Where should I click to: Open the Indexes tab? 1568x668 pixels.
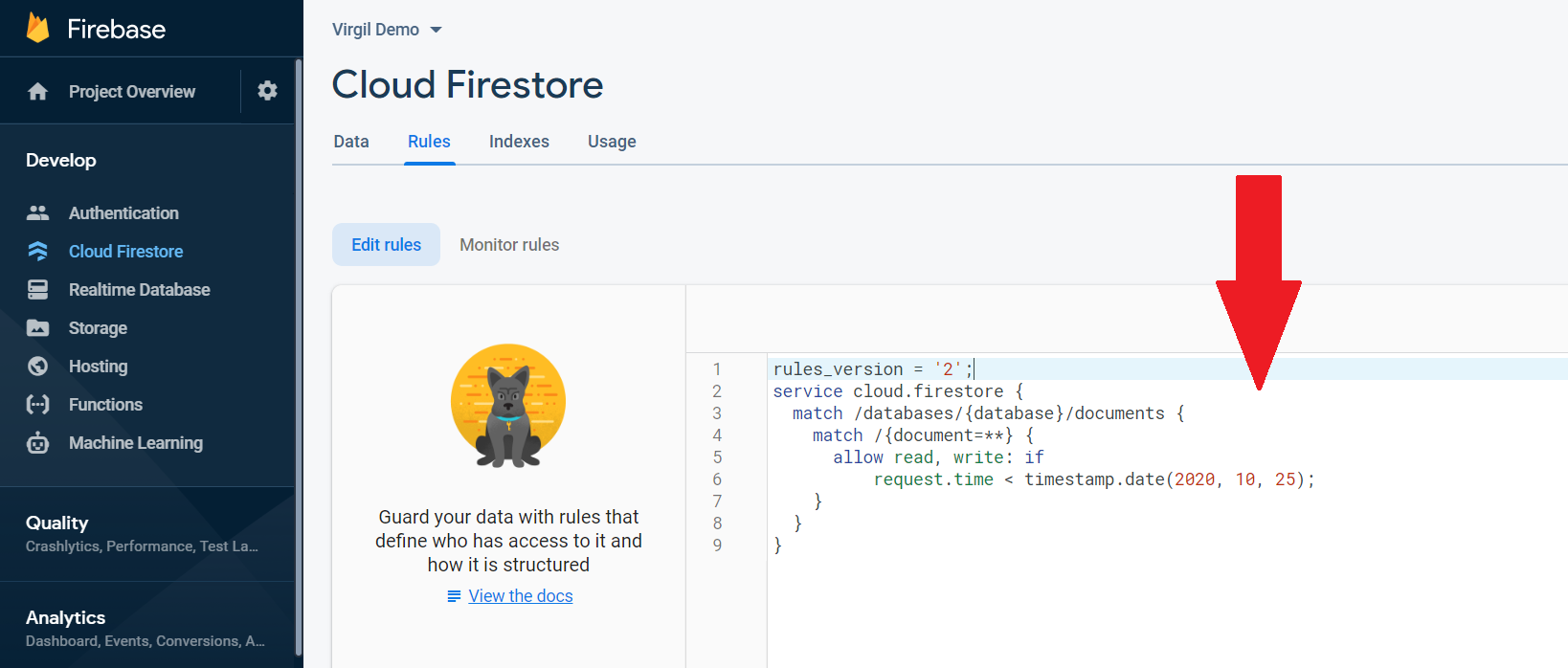[x=519, y=142]
